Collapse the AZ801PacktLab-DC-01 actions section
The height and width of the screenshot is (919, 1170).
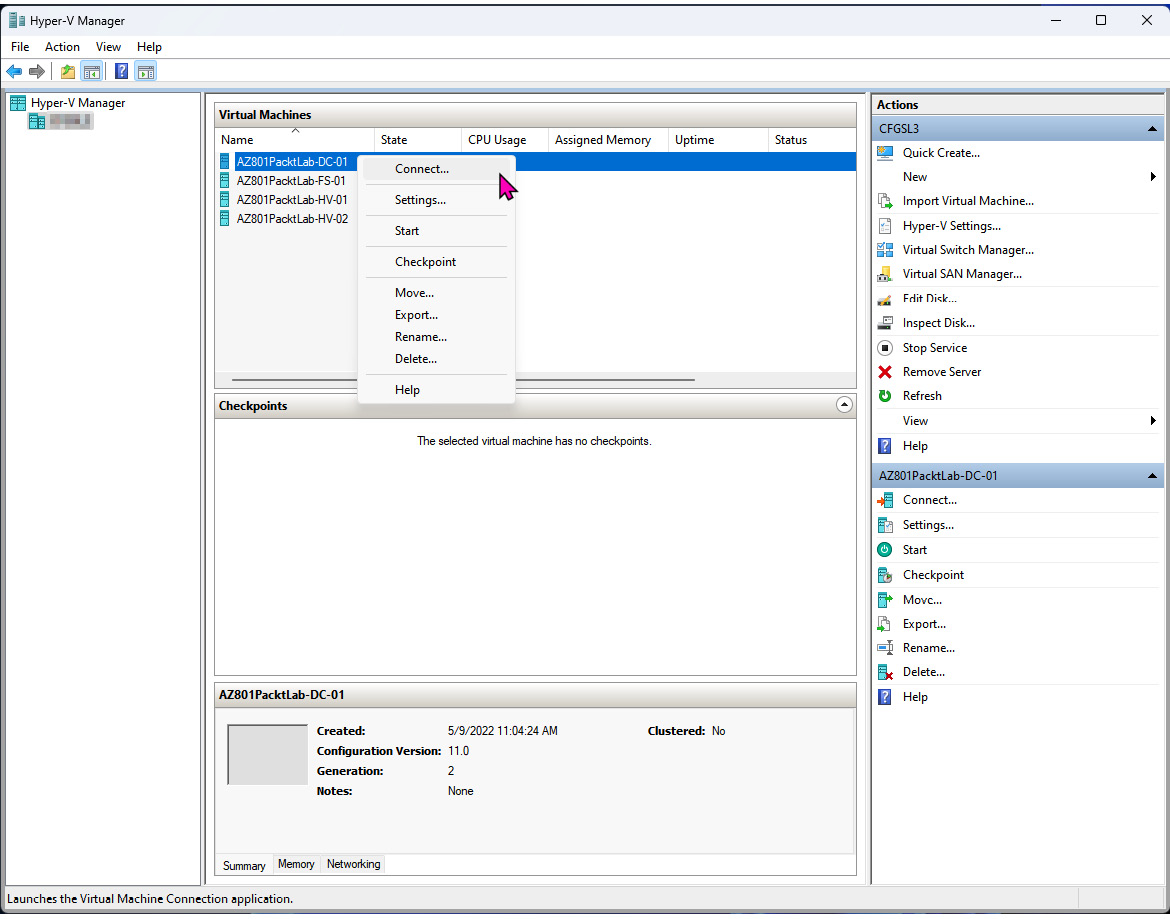pyautogui.click(x=1152, y=476)
